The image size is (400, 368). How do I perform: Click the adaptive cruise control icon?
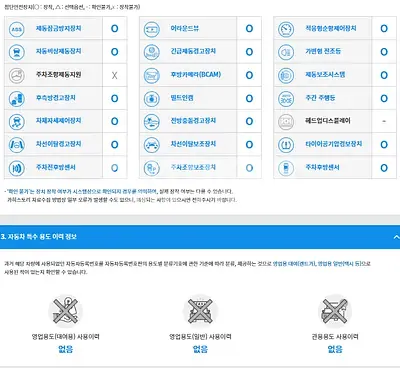click(286, 29)
